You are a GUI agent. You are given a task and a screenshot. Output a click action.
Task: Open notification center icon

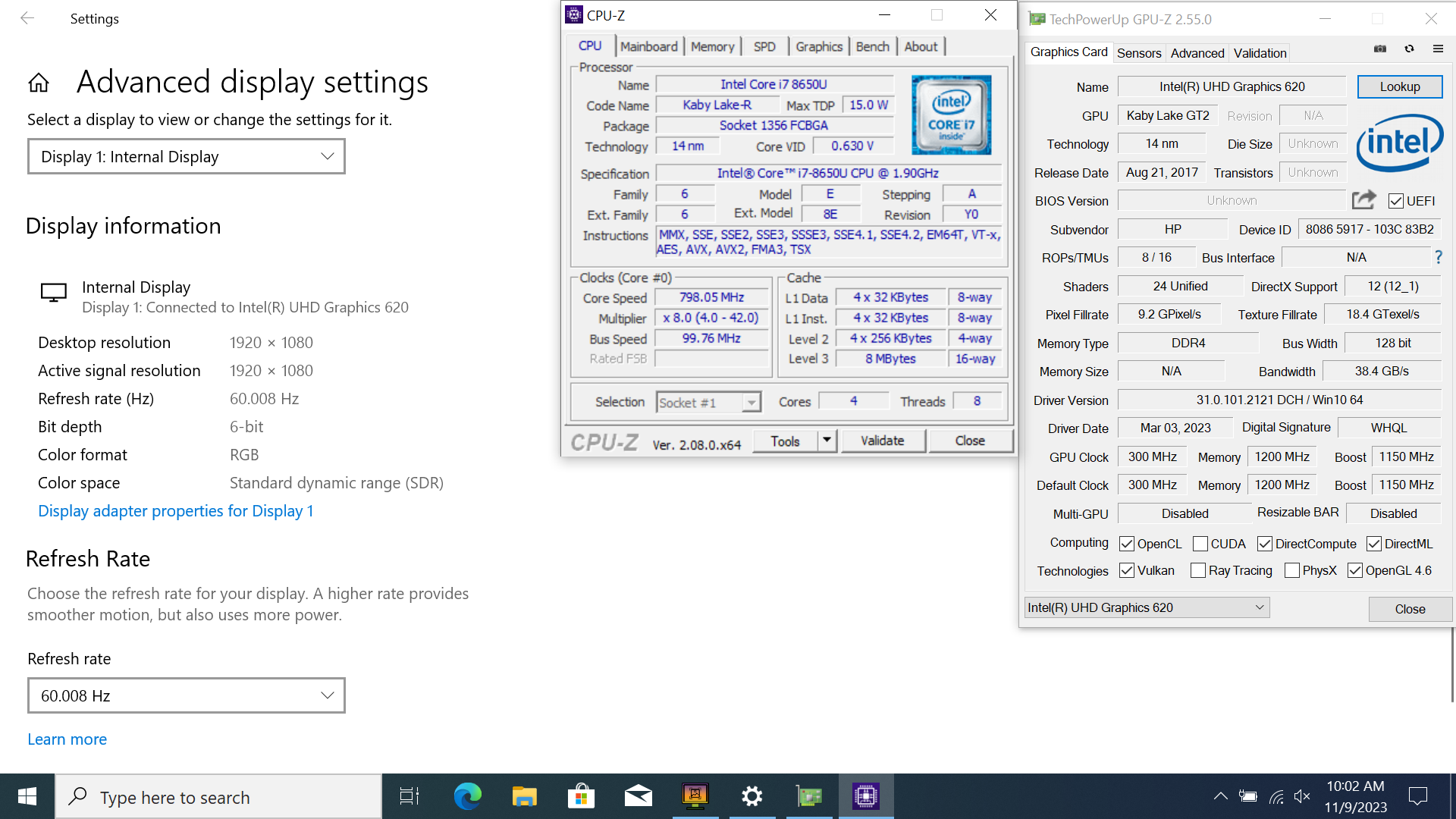(1417, 796)
